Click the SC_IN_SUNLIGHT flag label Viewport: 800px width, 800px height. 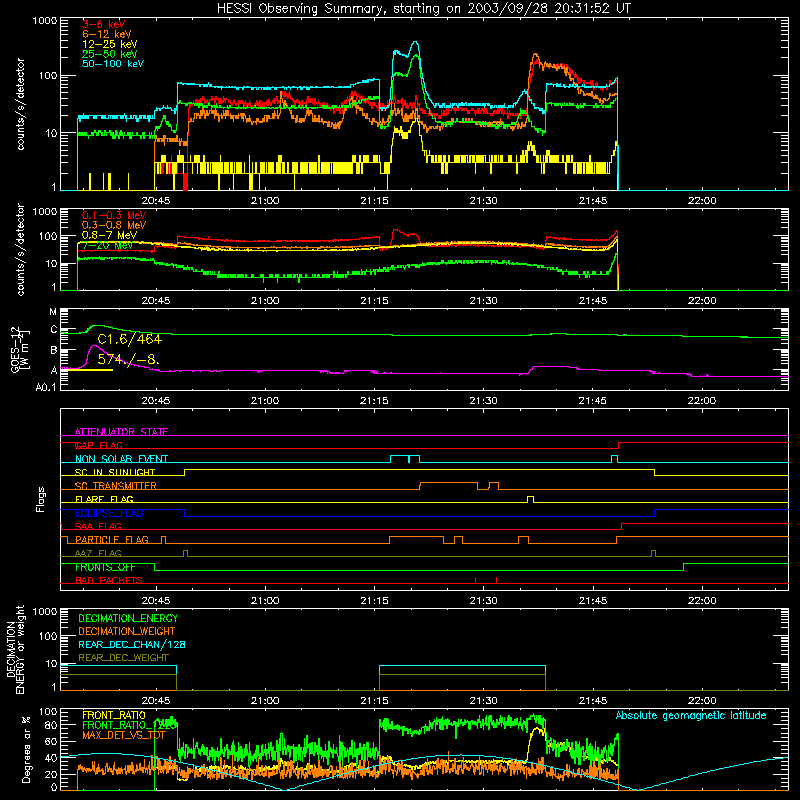tap(115, 472)
